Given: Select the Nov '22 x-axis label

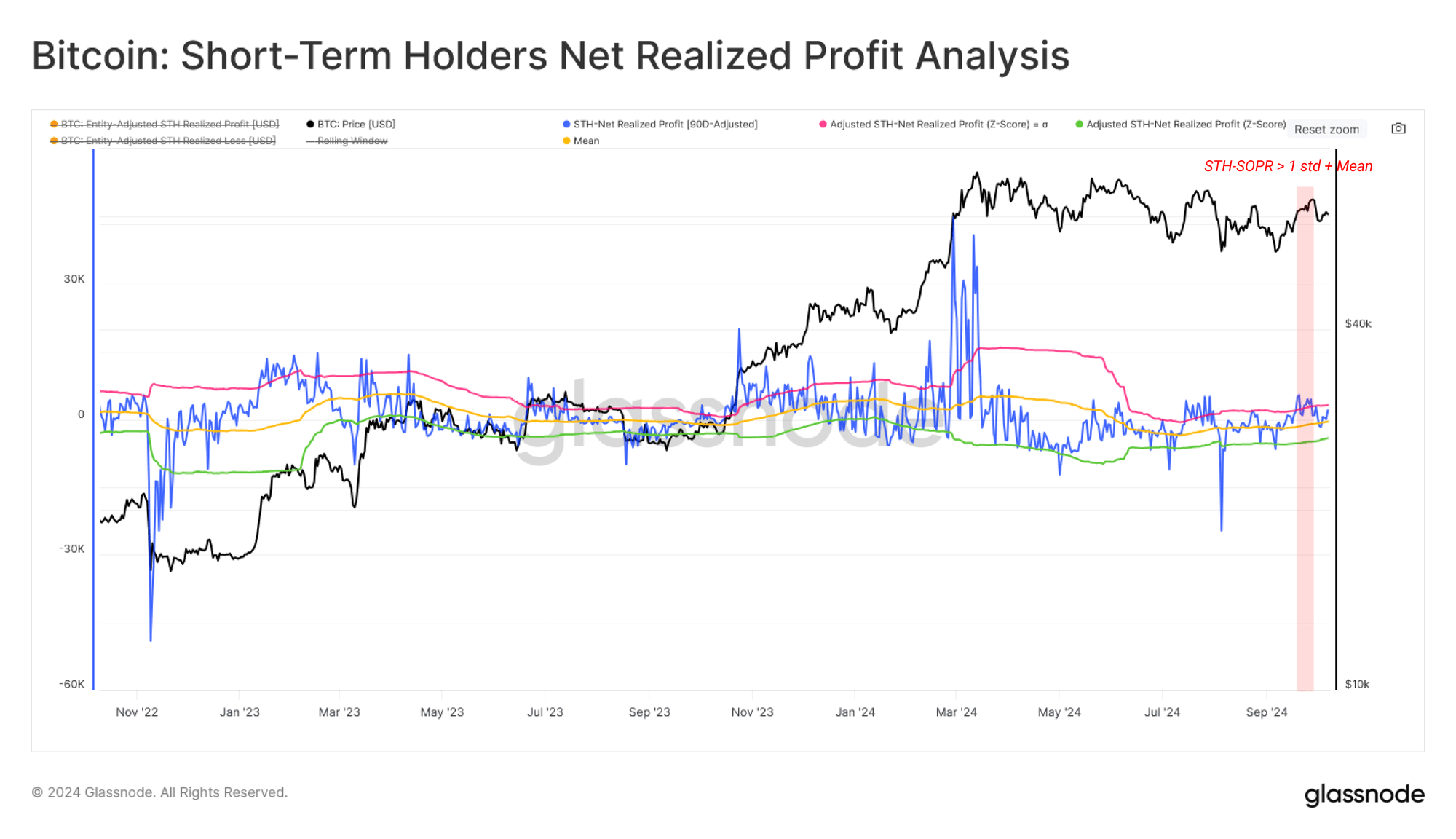Looking at the screenshot, I should pyautogui.click(x=137, y=712).
